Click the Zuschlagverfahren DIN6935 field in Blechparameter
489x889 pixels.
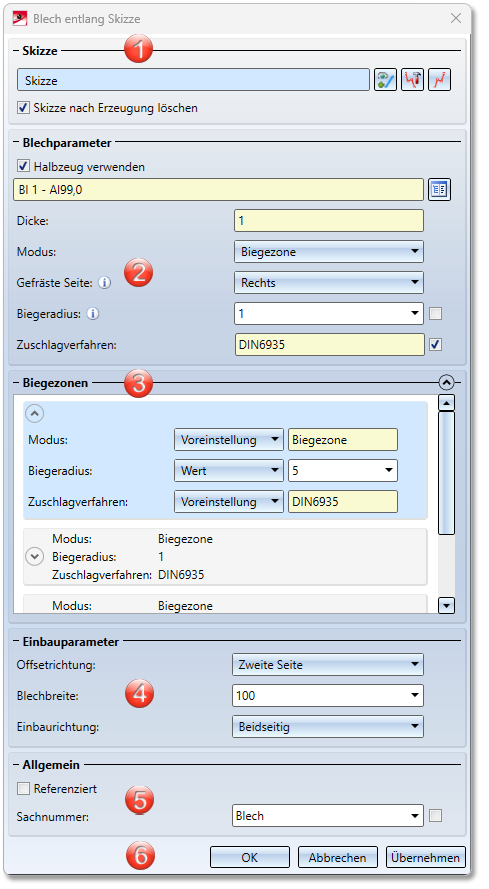(330, 344)
